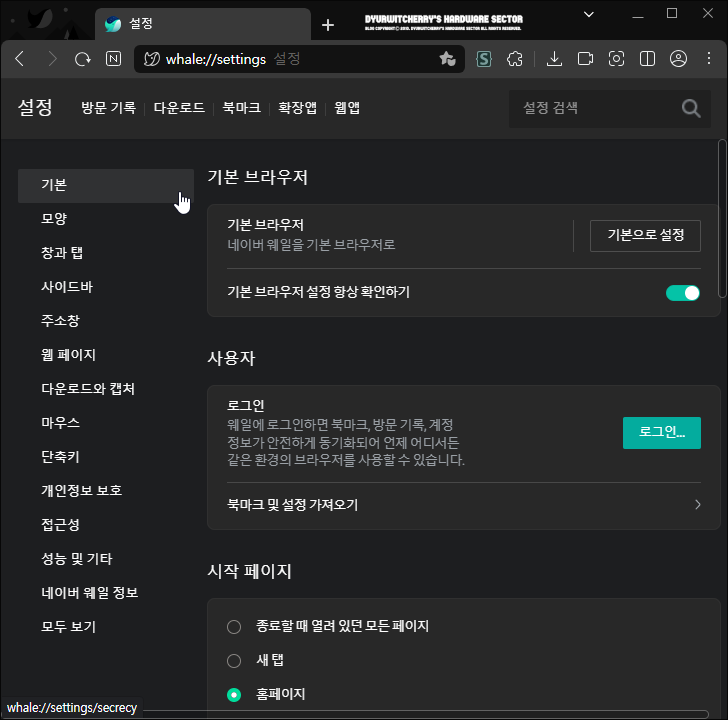Select the 설정 browser tab

pyautogui.click(x=203, y=24)
